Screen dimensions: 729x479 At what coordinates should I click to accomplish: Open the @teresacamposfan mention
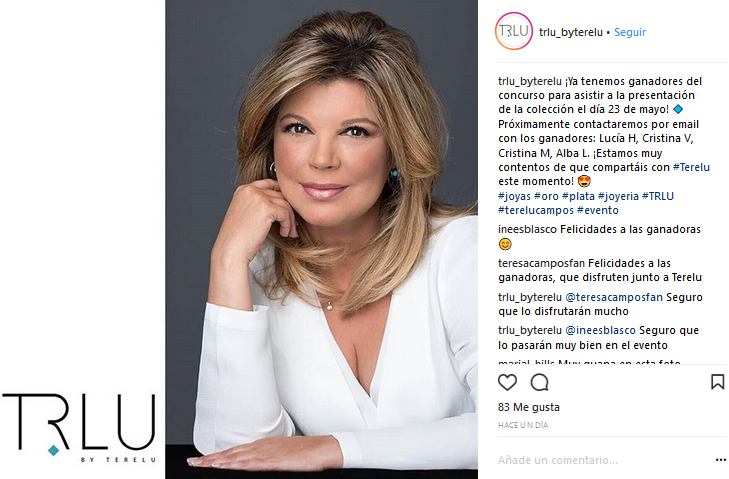pos(614,297)
